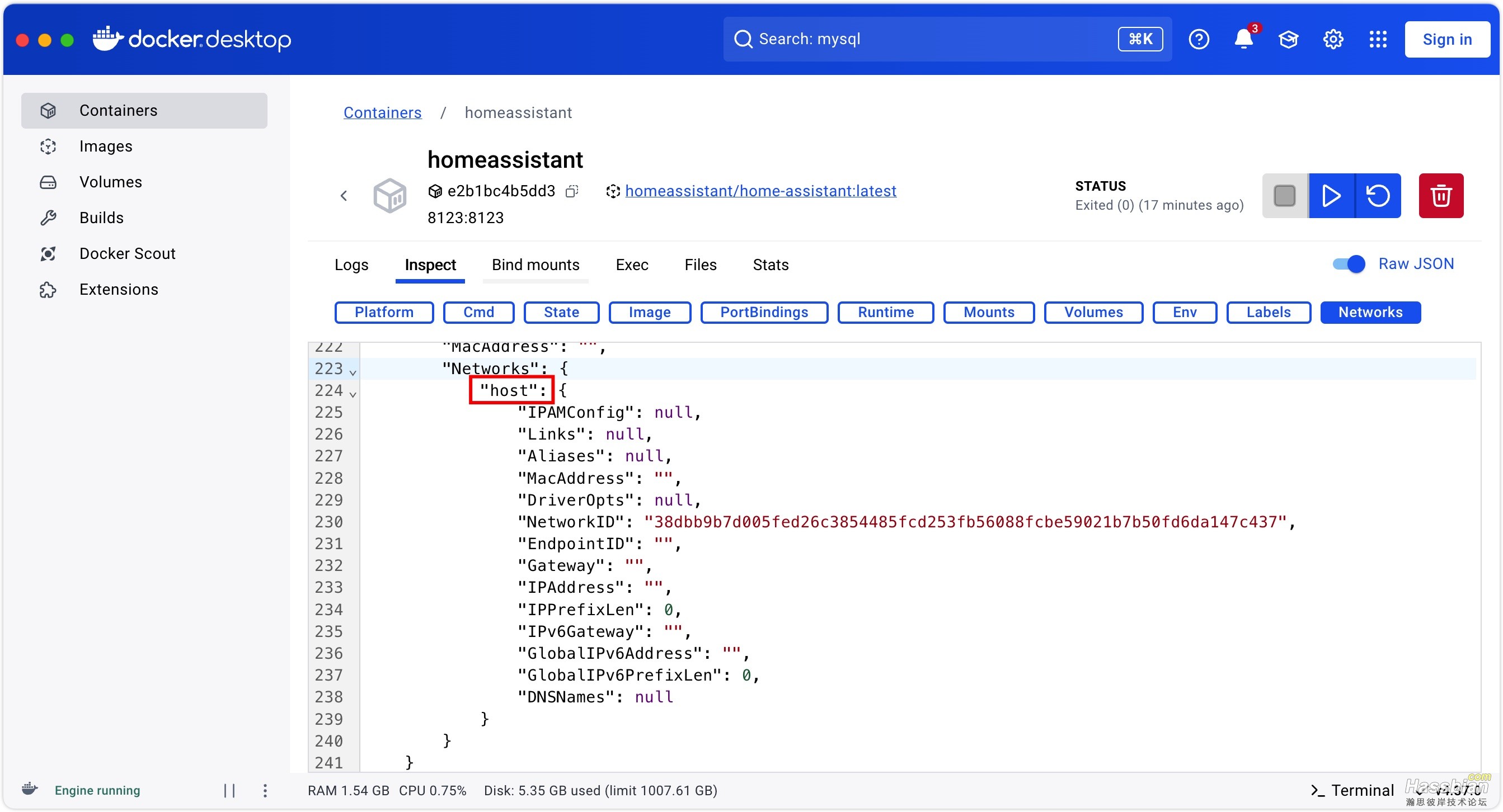Open Docker Scout in the sidebar
The image size is (1503, 812).
(144, 253)
